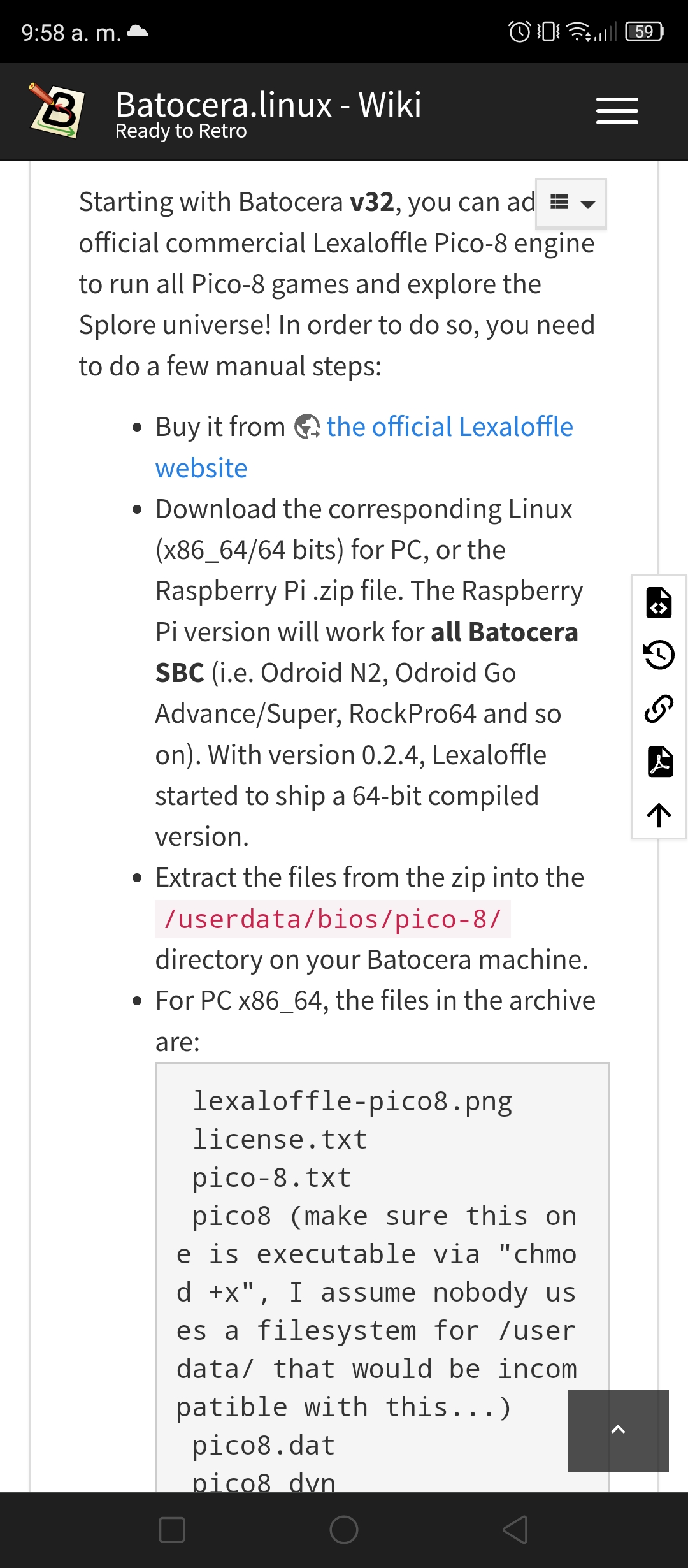Image resolution: width=688 pixels, height=1568 pixels.
Task: Expand the table of contents dropdown
Action: pyautogui.click(x=571, y=203)
